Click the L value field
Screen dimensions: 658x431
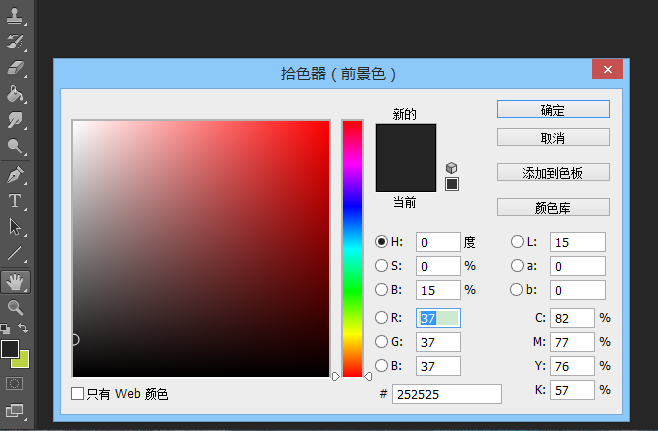click(x=578, y=242)
